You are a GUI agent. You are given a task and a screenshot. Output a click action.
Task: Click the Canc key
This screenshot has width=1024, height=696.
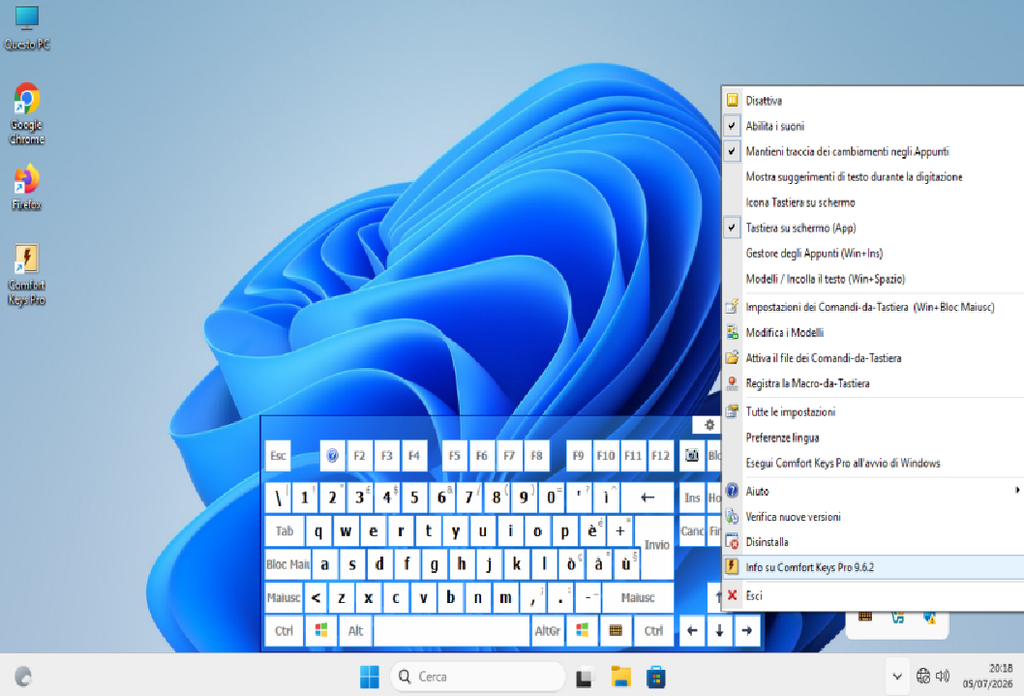click(692, 531)
